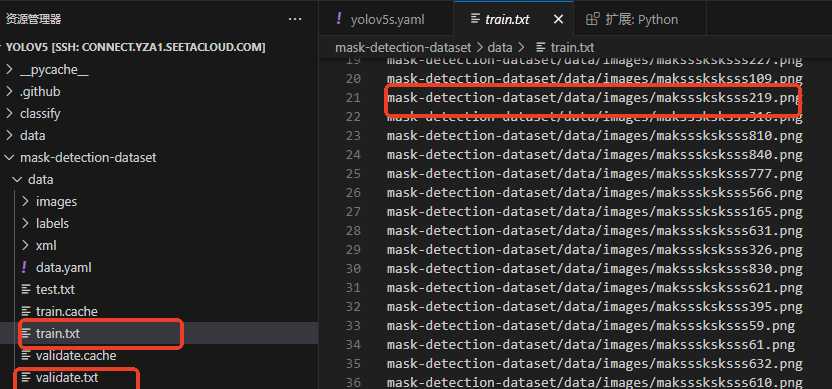Click the 资源管理器 panel title
The width and height of the screenshot is (832, 389).
33,20
